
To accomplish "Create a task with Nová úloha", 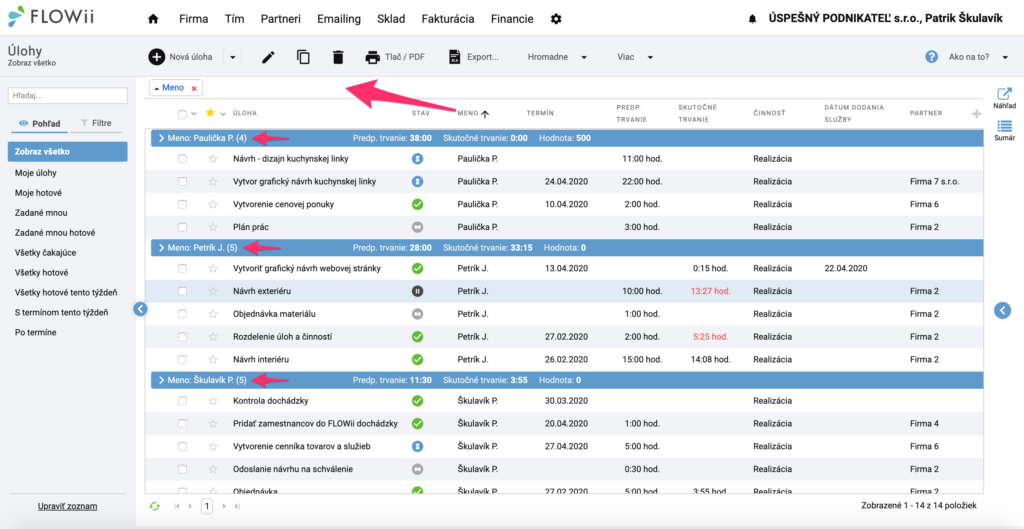I will [x=181, y=57].
